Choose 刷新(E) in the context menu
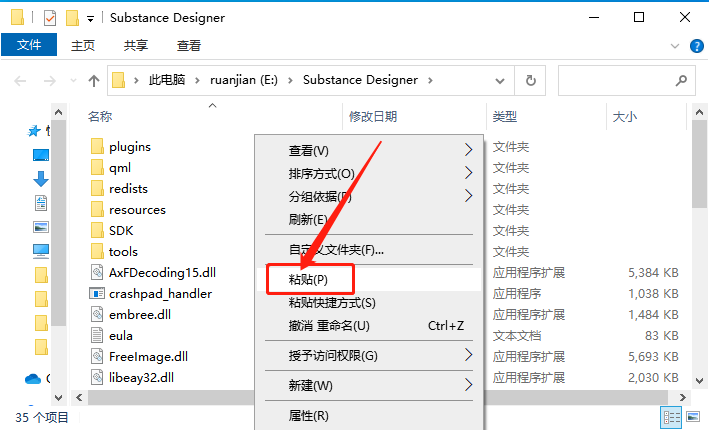The height and width of the screenshot is (430, 709). tap(369, 219)
